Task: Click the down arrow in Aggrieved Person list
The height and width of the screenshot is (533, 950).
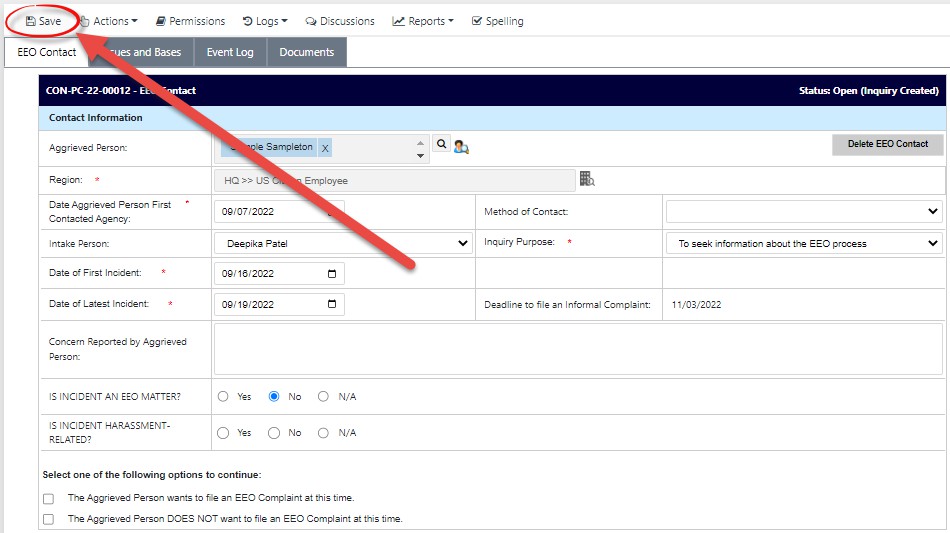Action: click(x=420, y=156)
